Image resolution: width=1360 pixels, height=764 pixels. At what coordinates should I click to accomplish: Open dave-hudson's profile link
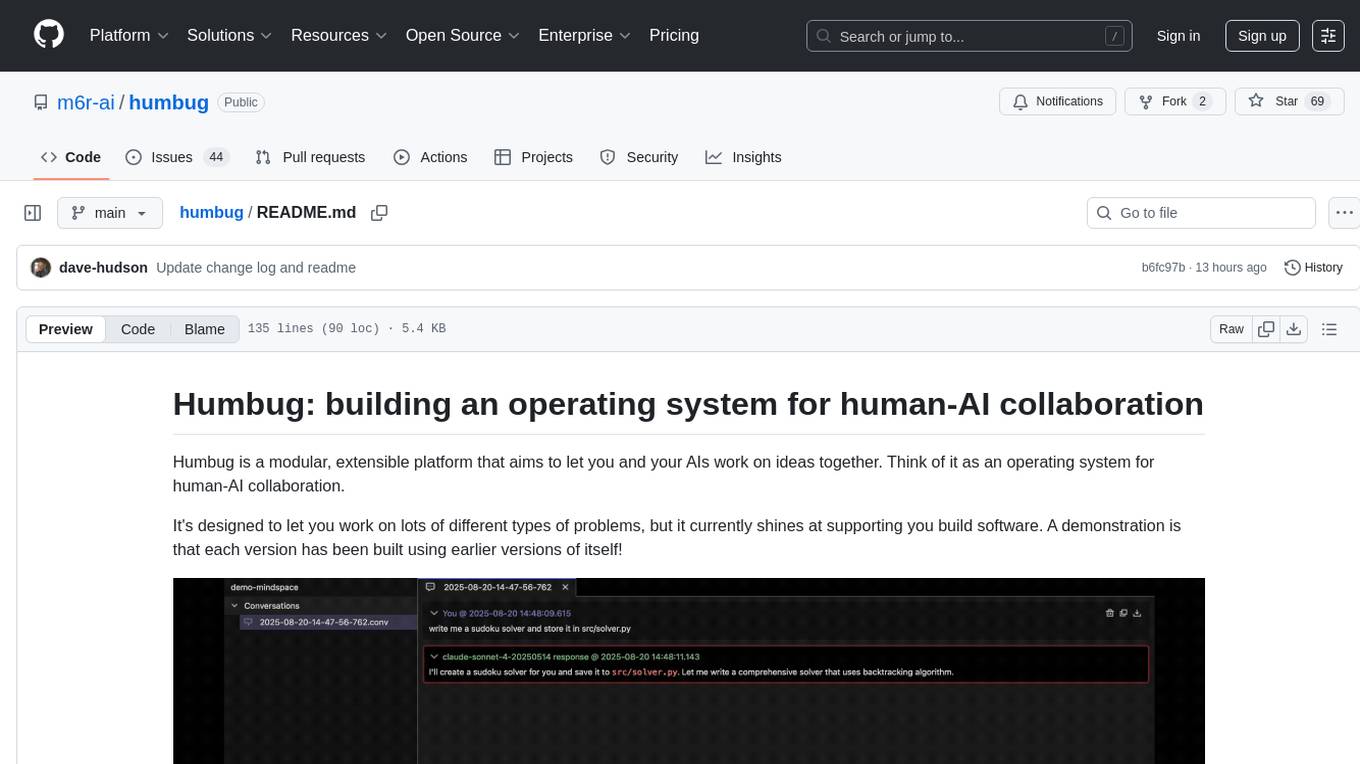[103, 268]
